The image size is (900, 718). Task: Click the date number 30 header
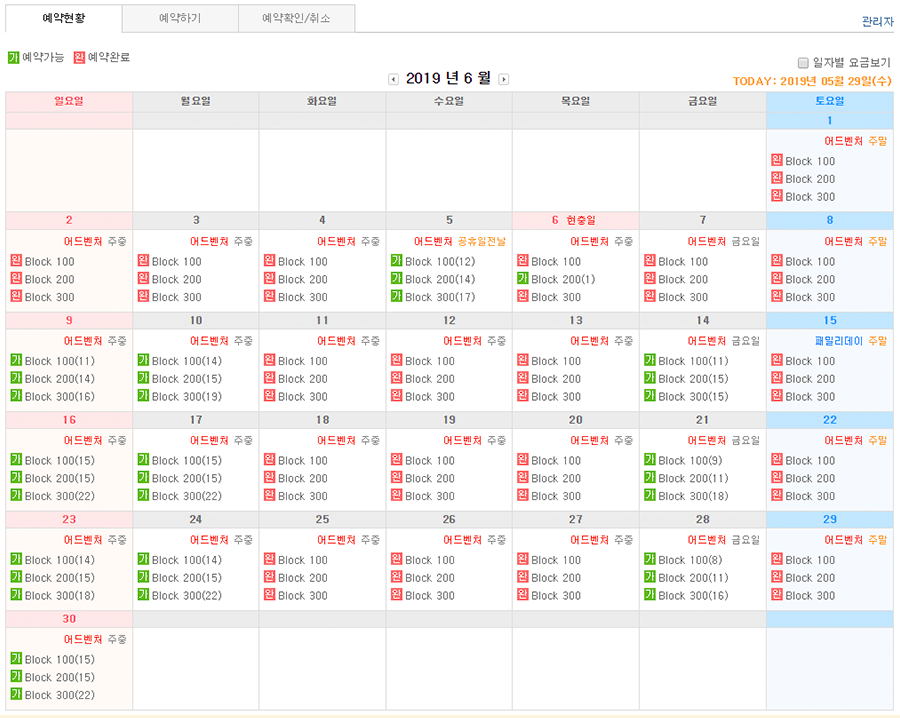[x=69, y=619]
